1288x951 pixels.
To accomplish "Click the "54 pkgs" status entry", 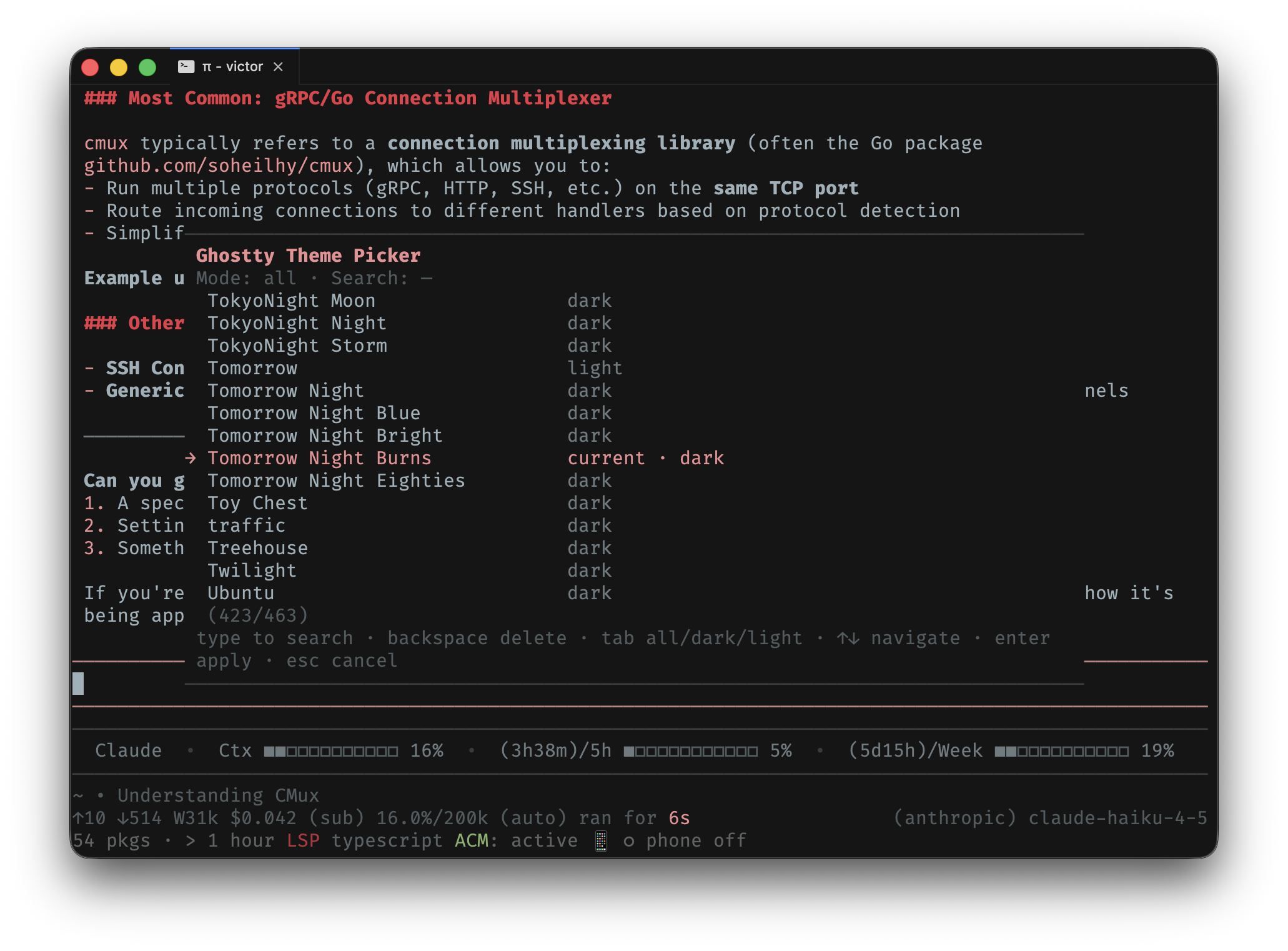I will pos(111,841).
